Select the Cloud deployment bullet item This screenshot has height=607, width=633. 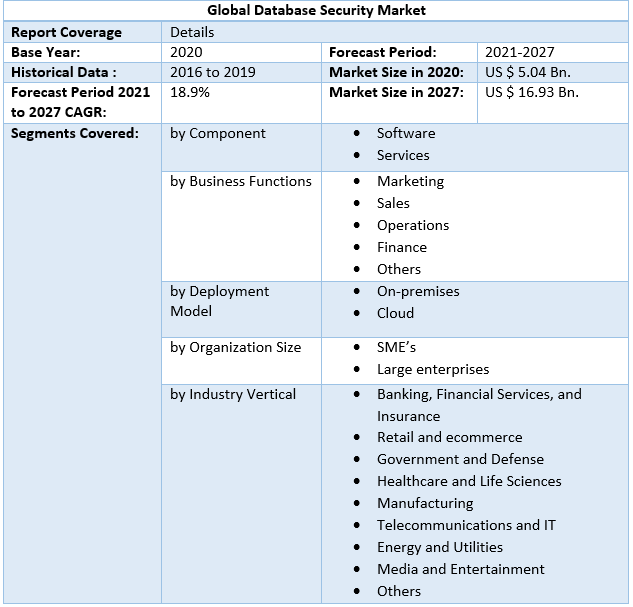tap(395, 313)
